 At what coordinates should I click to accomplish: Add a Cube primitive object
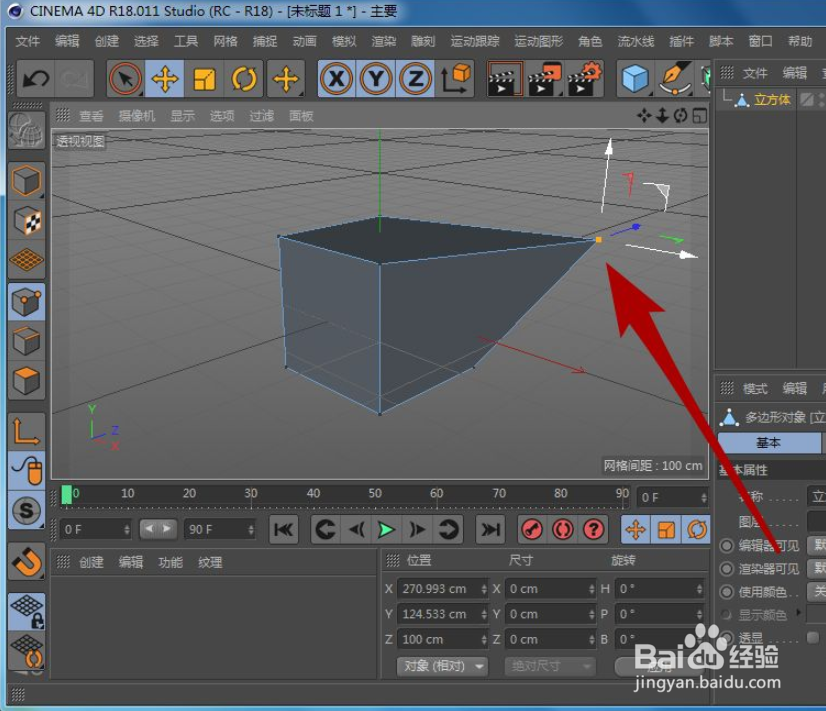tap(635, 79)
